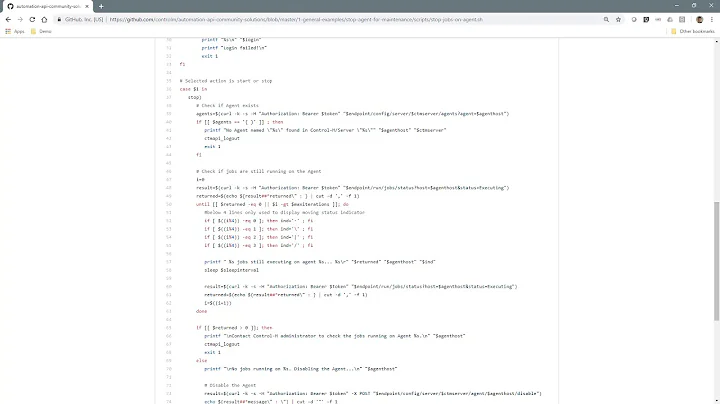
Task: Click the line starting with 'agents=$(curl'
Action: (x=352, y=113)
